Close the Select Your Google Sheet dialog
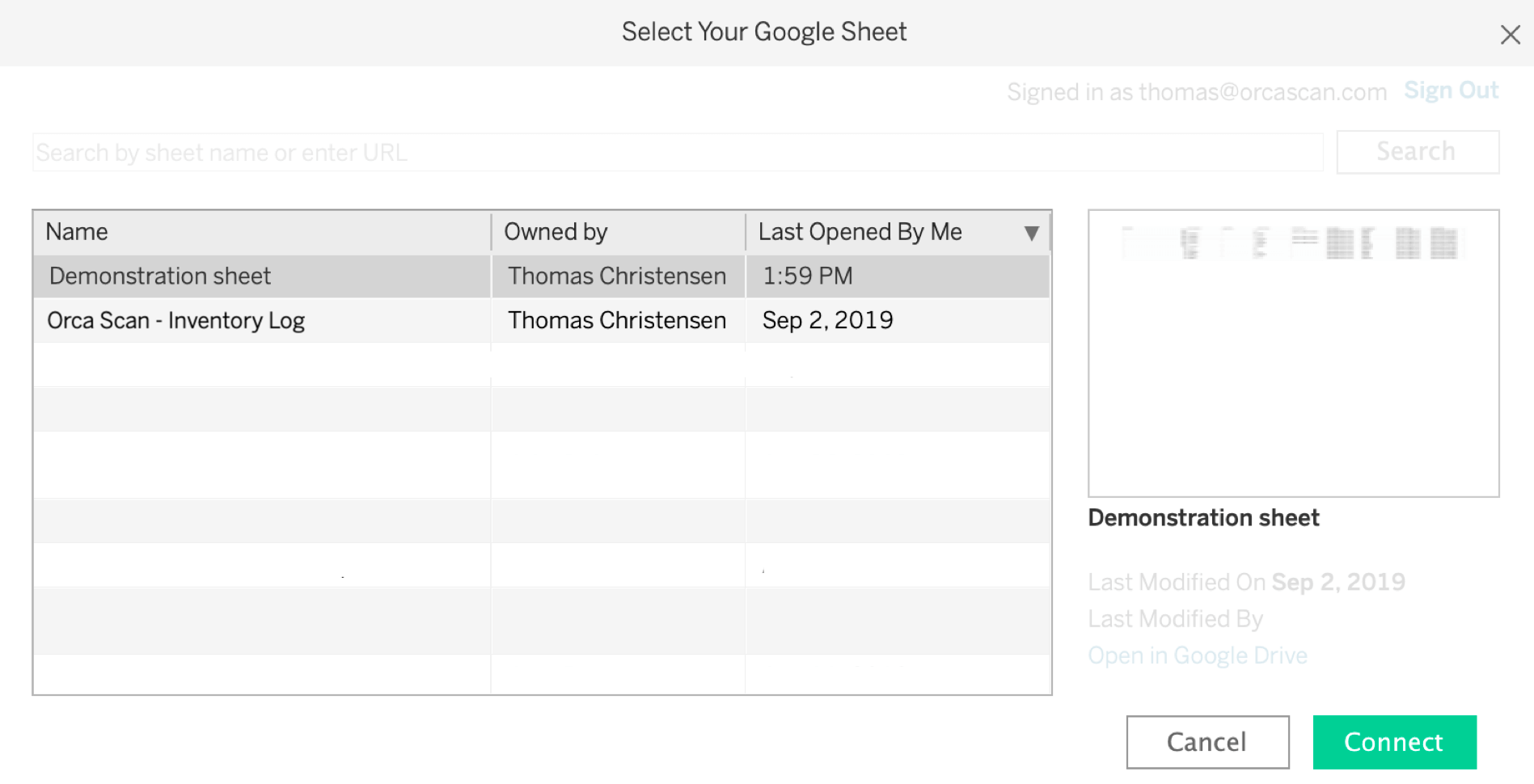The image size is (1534, 784). point(1510,35)
